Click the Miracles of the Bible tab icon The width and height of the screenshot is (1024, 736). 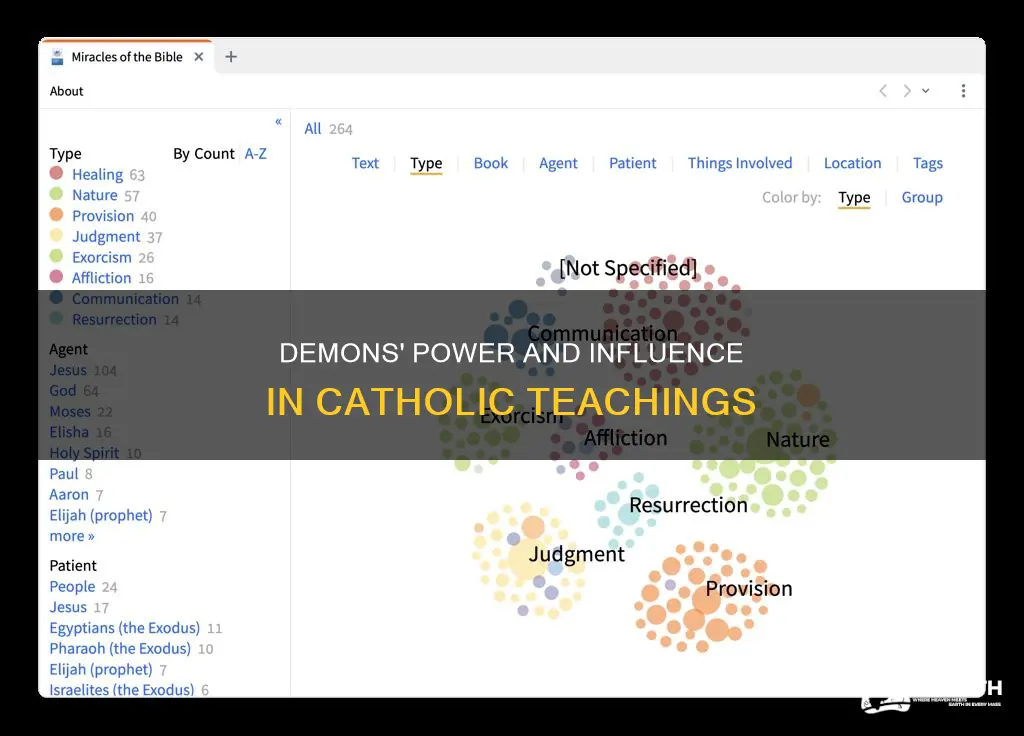[57, 57]
